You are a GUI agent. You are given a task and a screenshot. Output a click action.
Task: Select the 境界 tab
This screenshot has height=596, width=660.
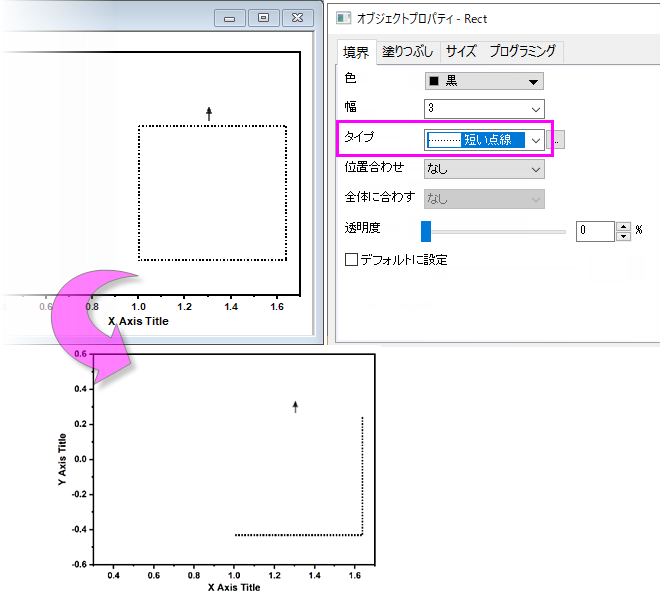(x=356, y=52)
